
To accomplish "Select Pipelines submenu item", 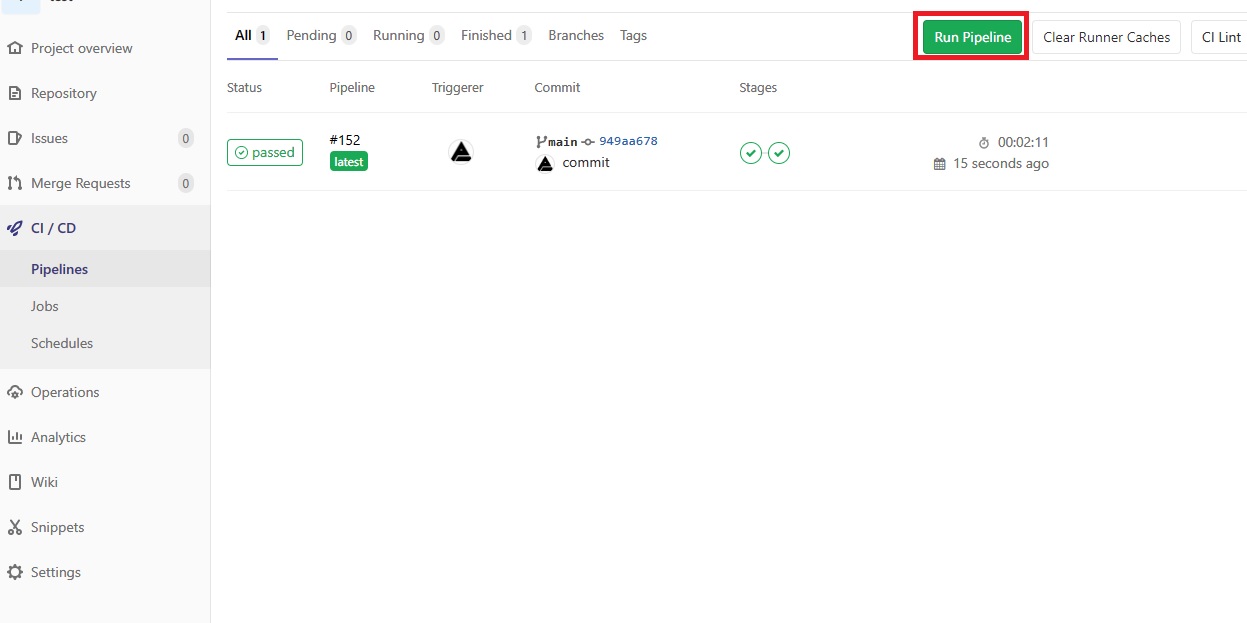I will [x=59, y=269].
